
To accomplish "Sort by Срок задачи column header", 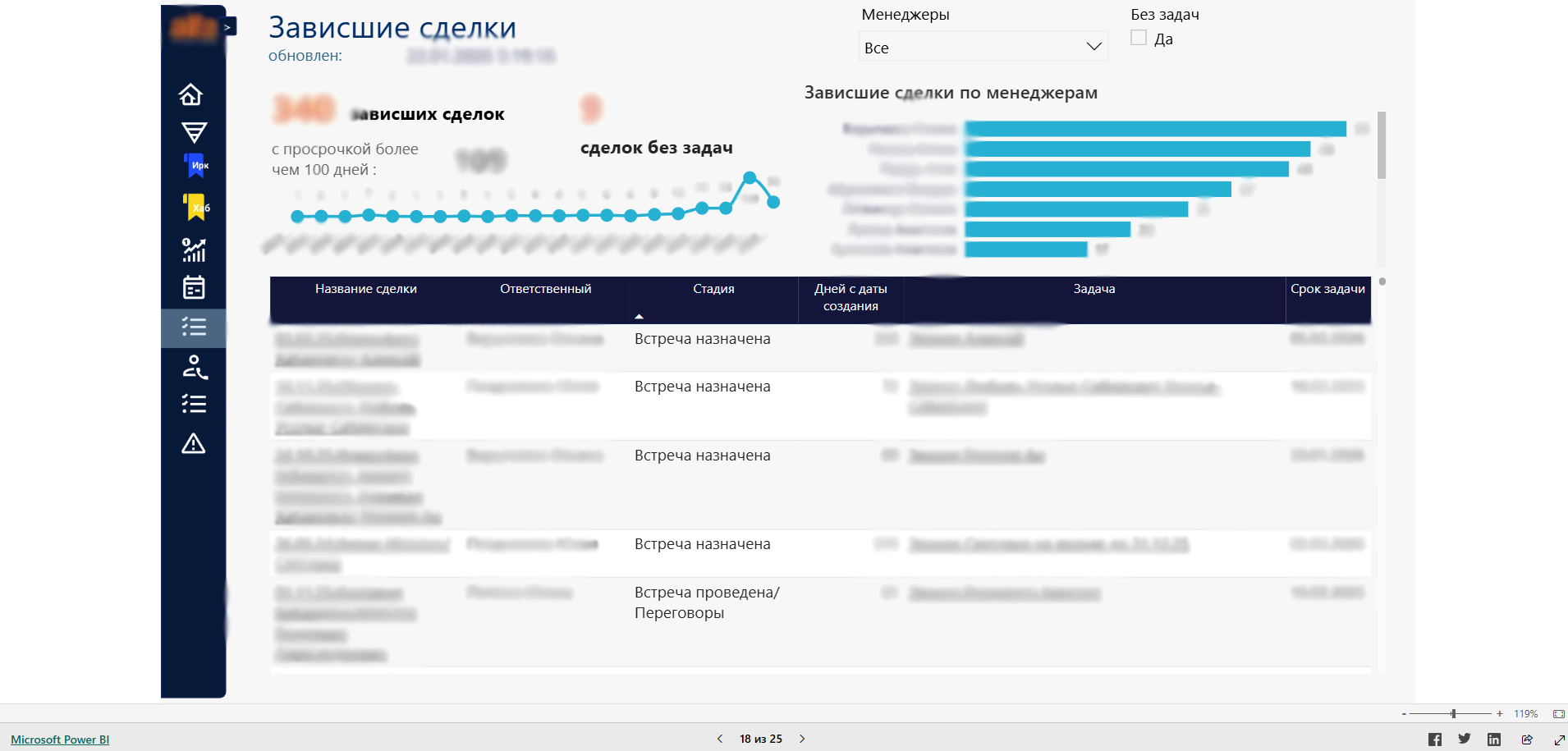I will coord(1327,289).
